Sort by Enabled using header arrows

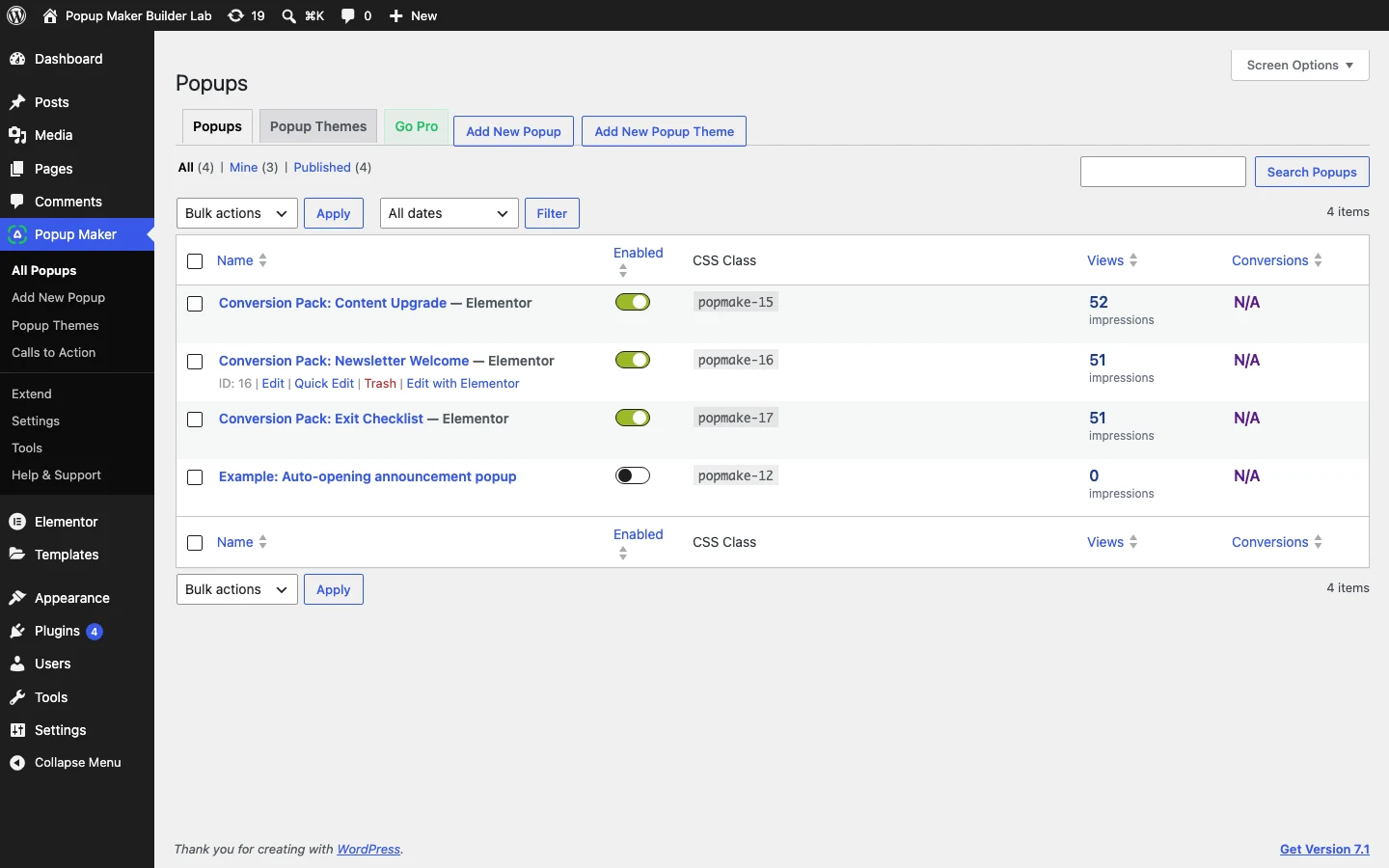pyautogui.click(x=623, y=271)
